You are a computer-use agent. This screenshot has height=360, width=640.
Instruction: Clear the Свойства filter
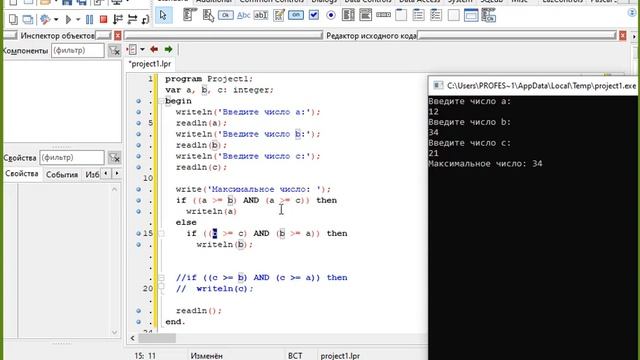pyautogui.click(x=114, y=158)
